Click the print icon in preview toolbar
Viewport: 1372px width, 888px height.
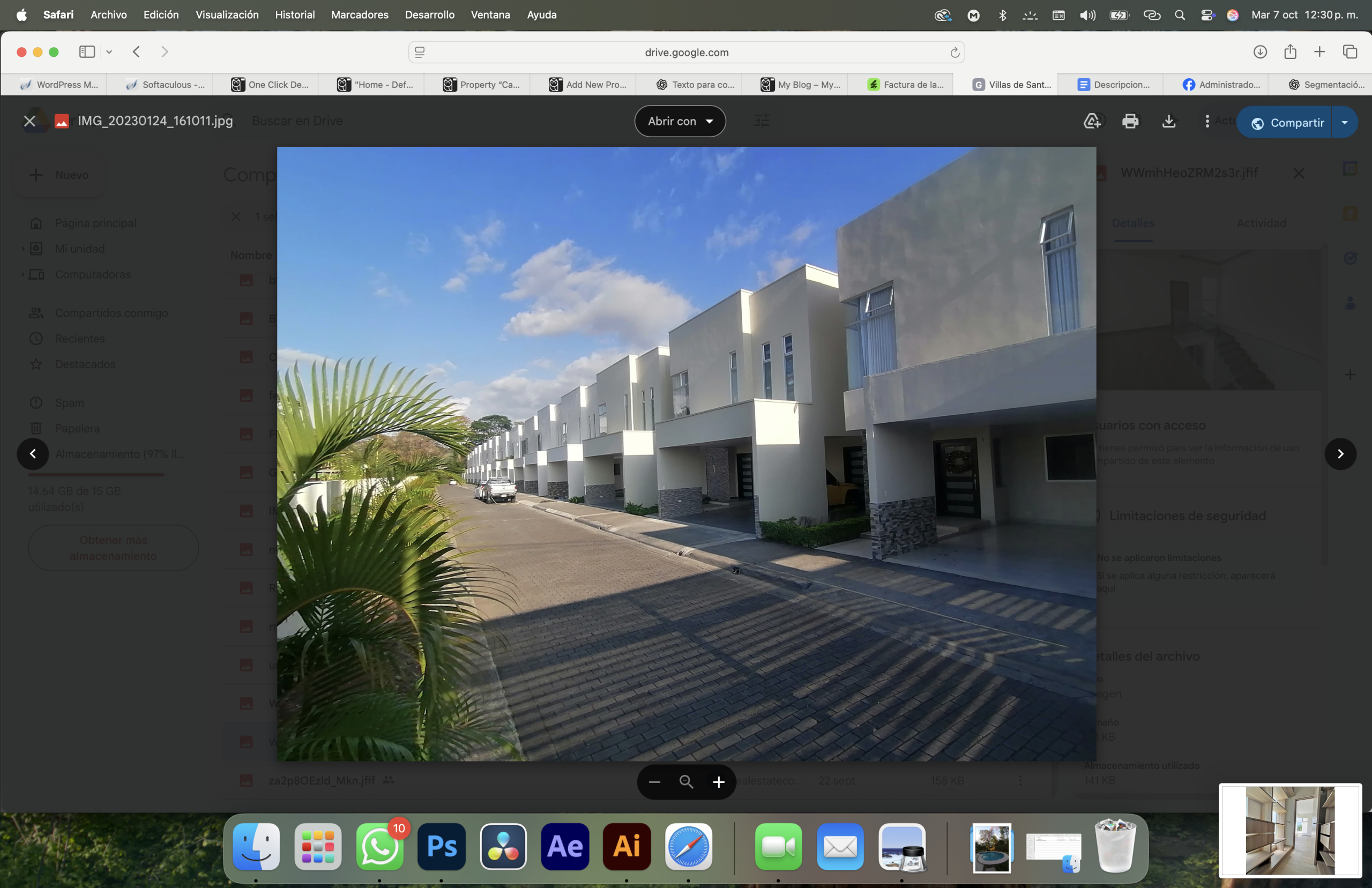pos(1130,121)
